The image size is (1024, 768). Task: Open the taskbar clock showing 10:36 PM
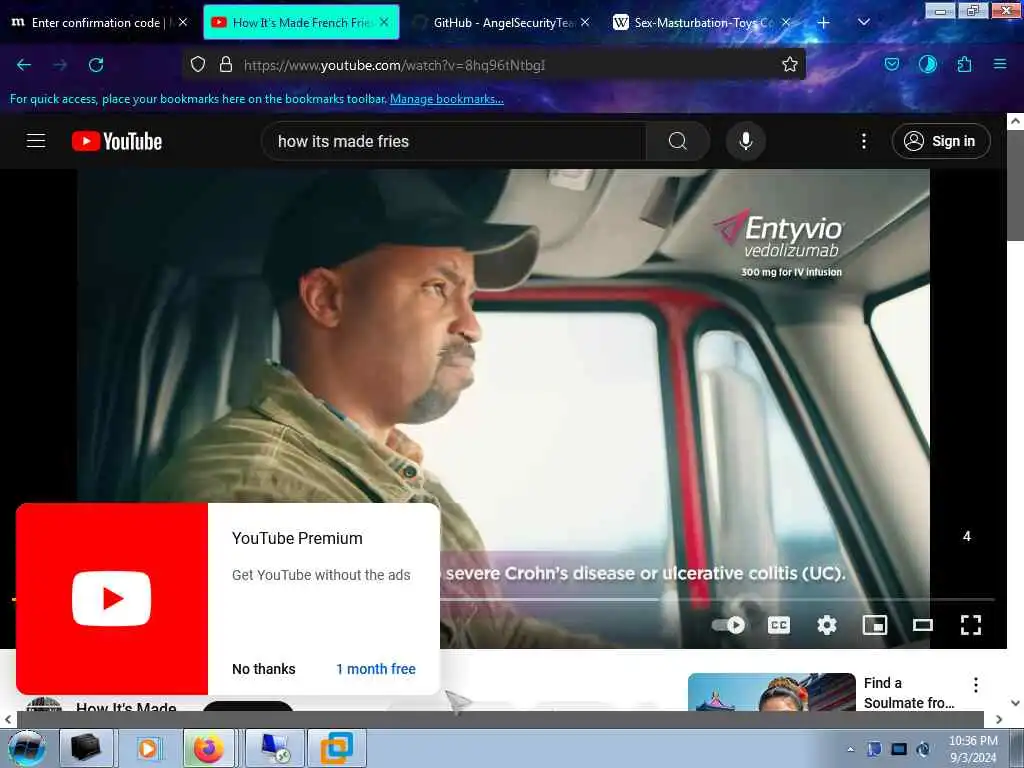pyautogui.click(x=973, y=749)
